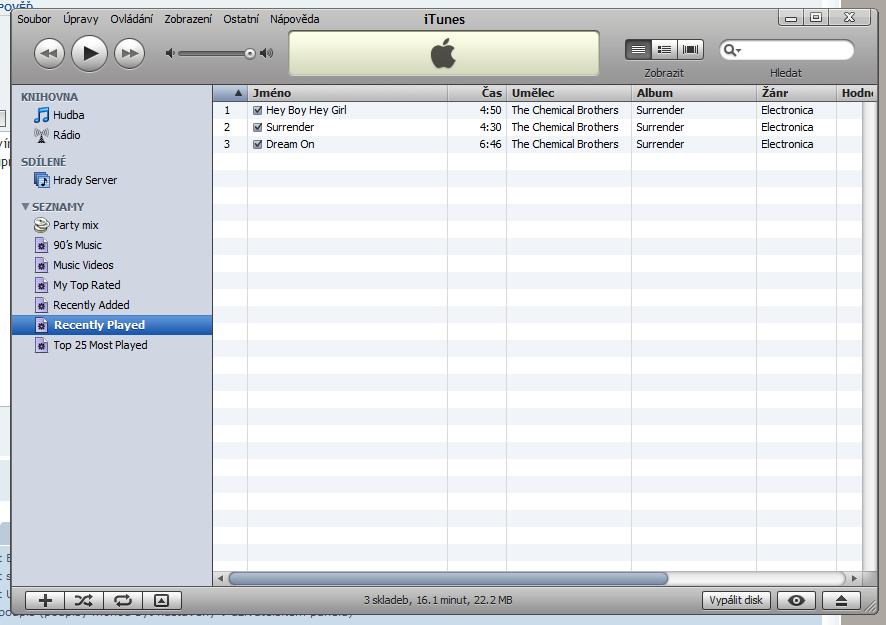
Task: Open the search magnifier dropdown
Action: [x=732, y=50]
